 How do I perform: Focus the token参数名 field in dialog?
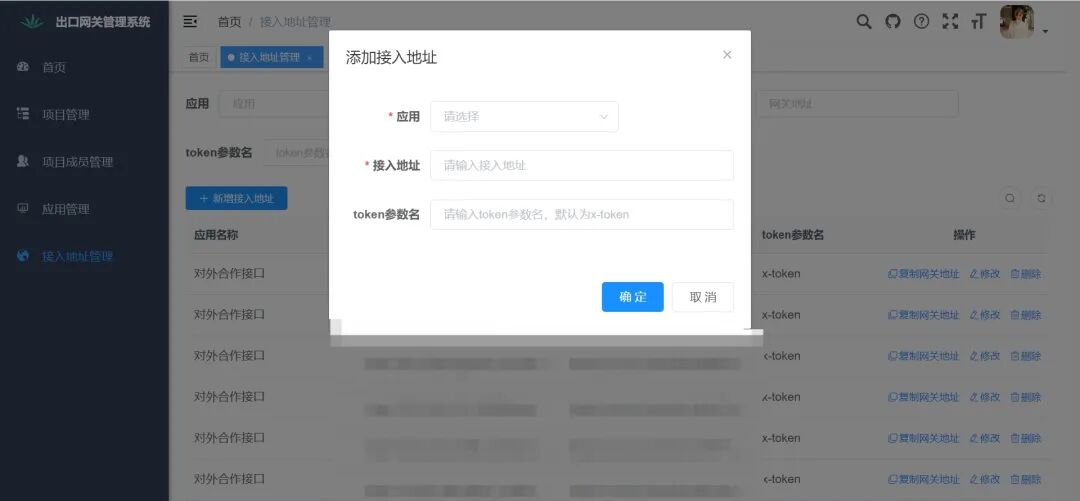click(582, 214)
